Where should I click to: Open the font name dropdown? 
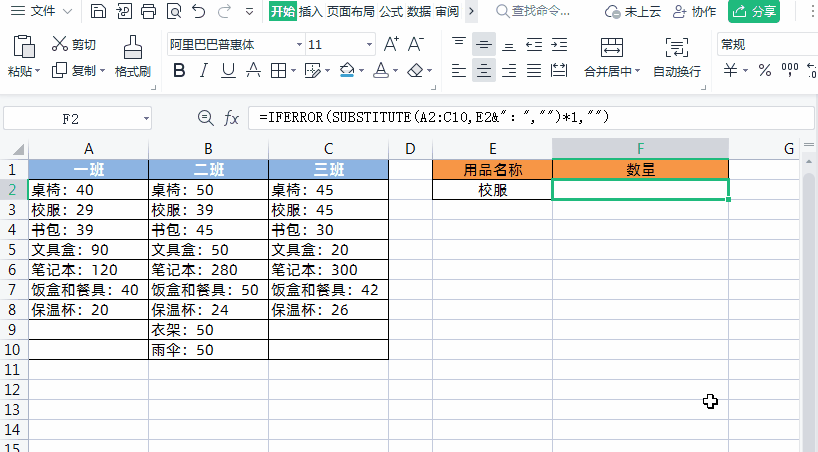299,45
